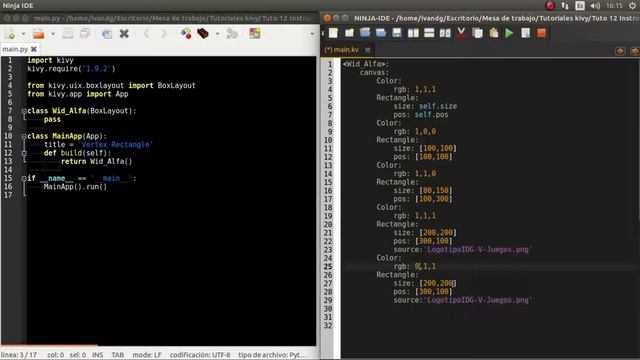Click the Navigate forward arrow in left toolbar

[164, 33]
